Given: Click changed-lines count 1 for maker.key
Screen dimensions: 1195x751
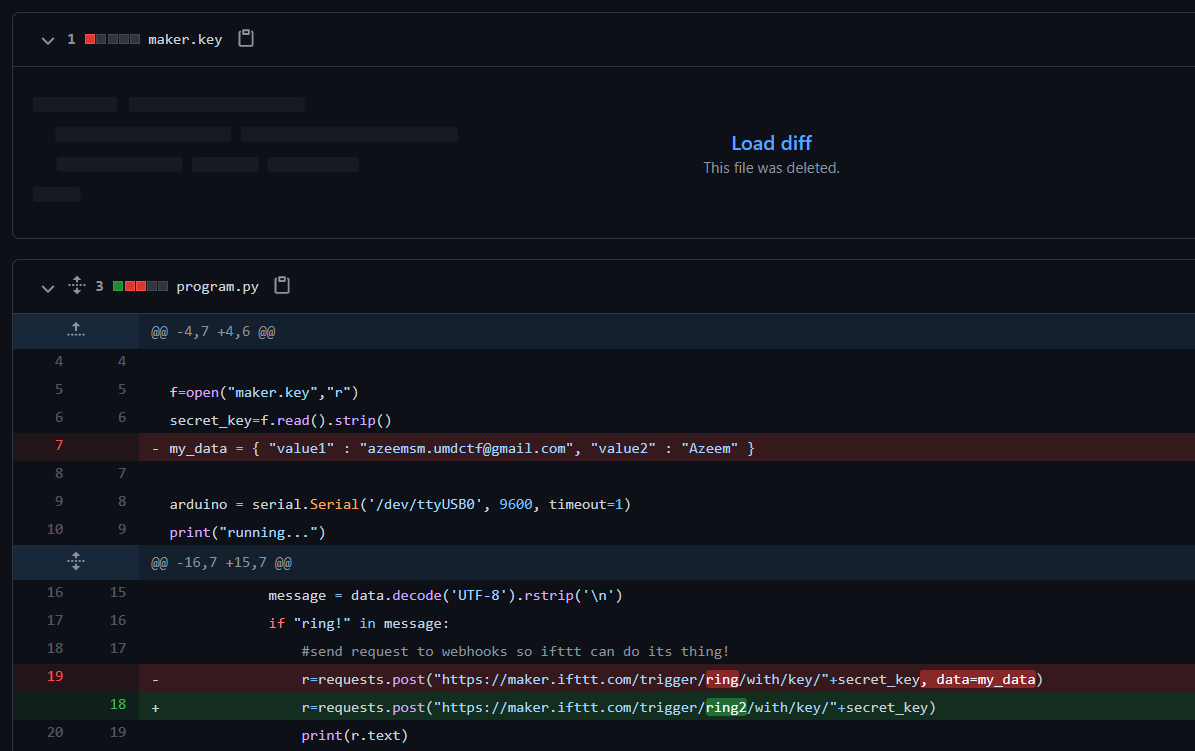Looking at the screenshot, I should 71,39.
